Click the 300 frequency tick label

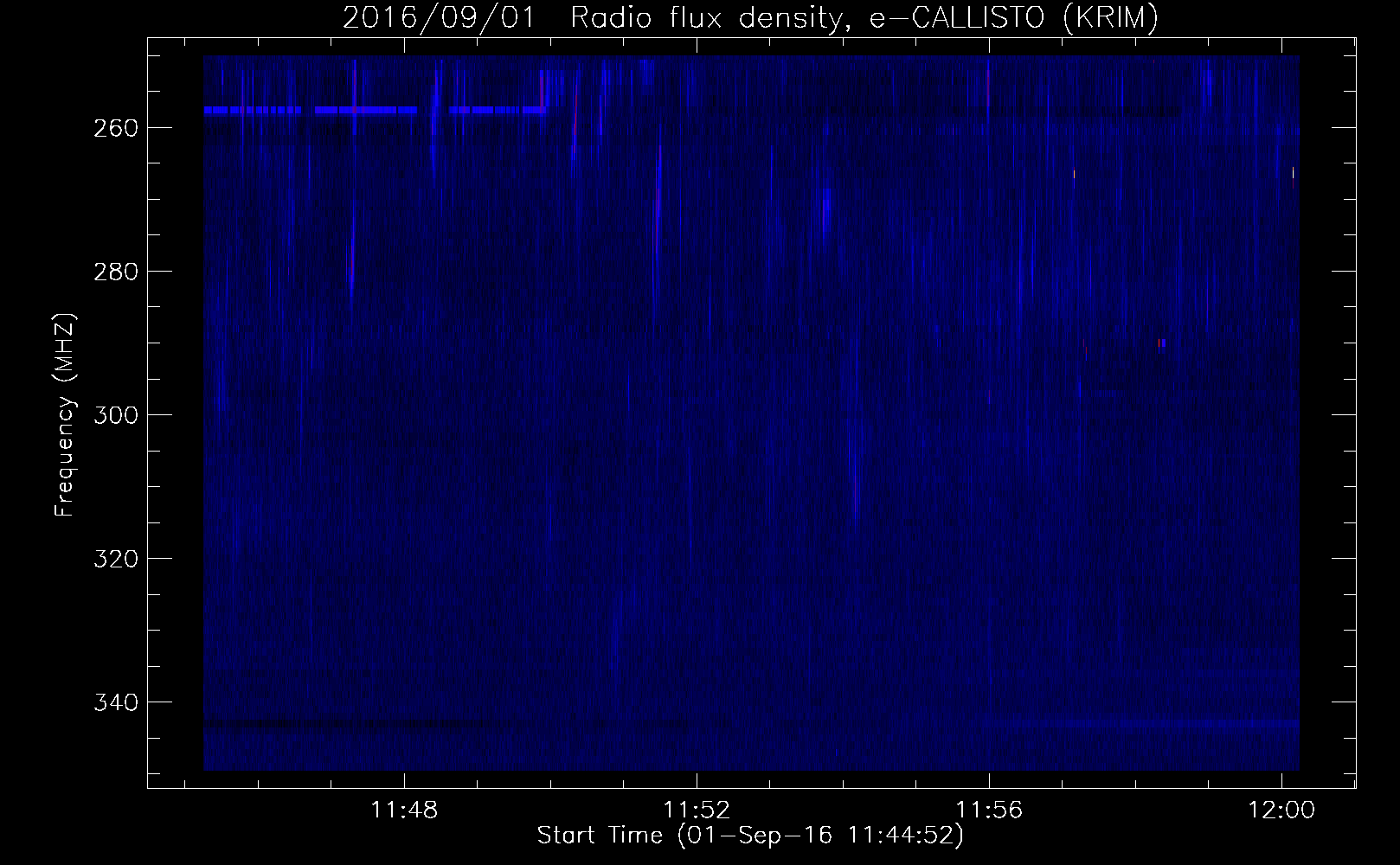click(x=114, y=415)
